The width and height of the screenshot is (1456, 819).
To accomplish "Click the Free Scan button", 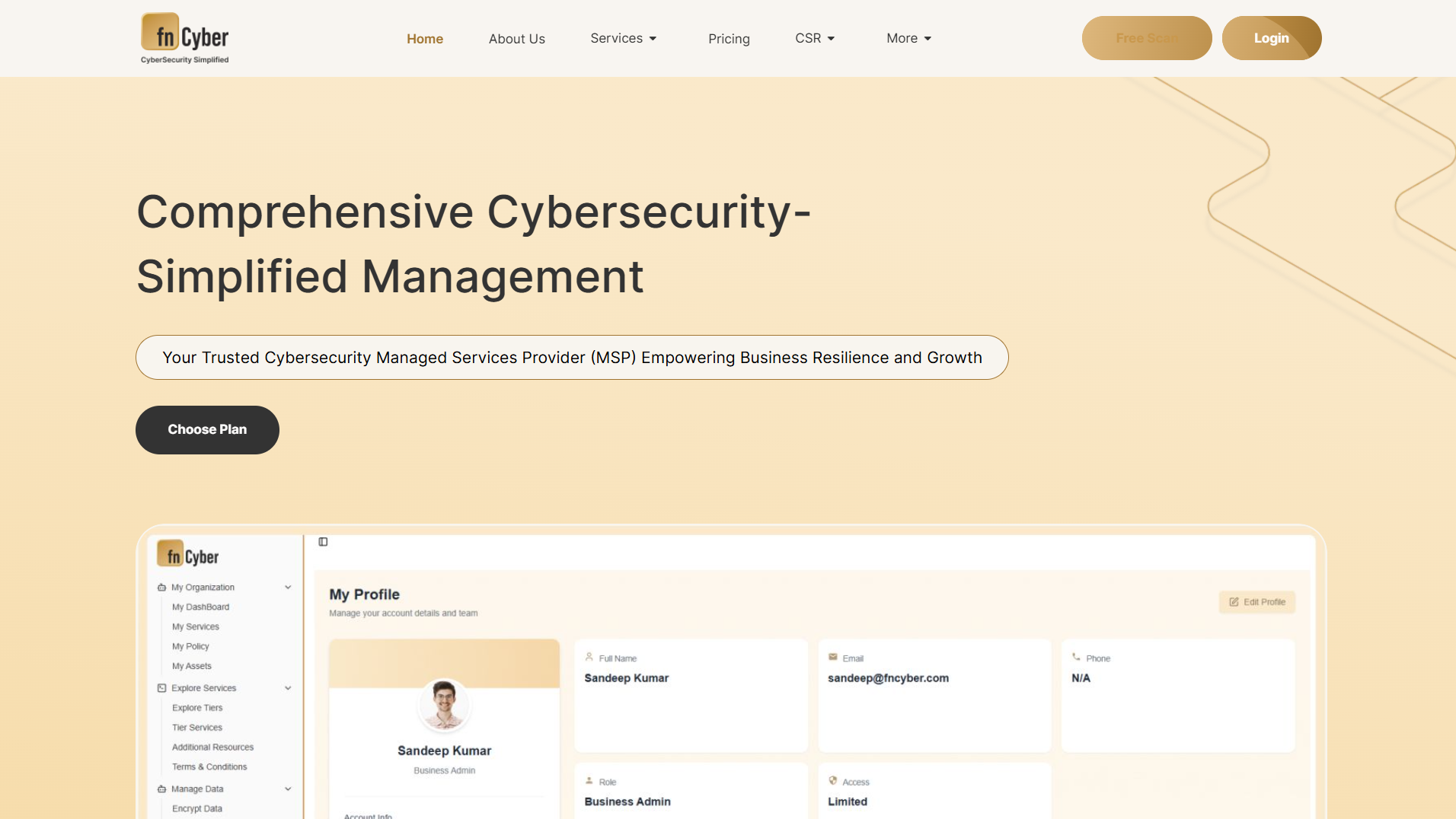I will point(1146,38).
